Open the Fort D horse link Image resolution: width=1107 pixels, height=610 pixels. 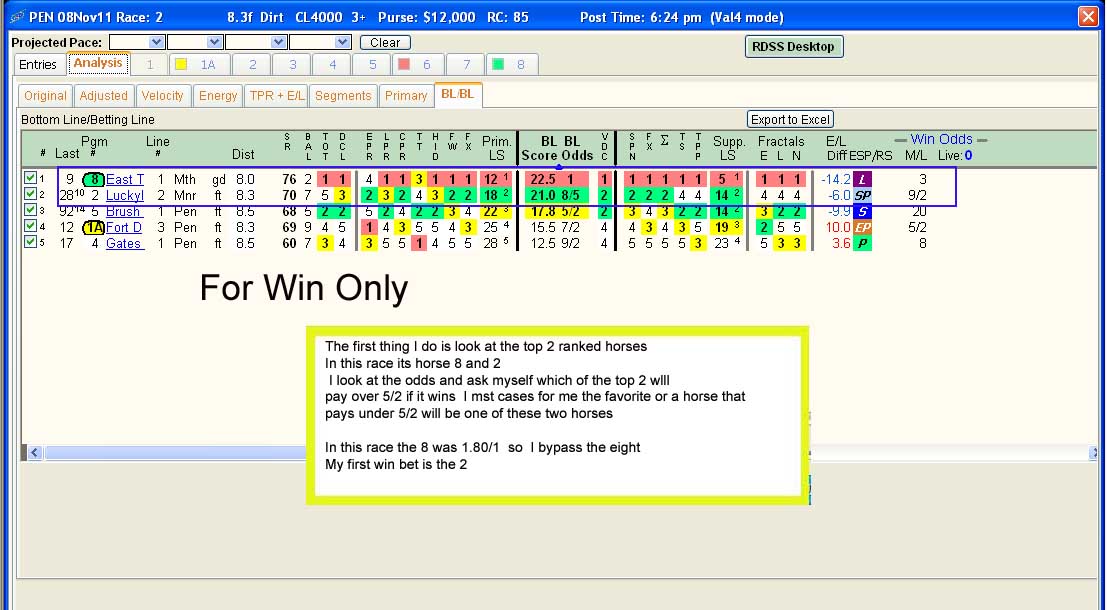[124, 227]
